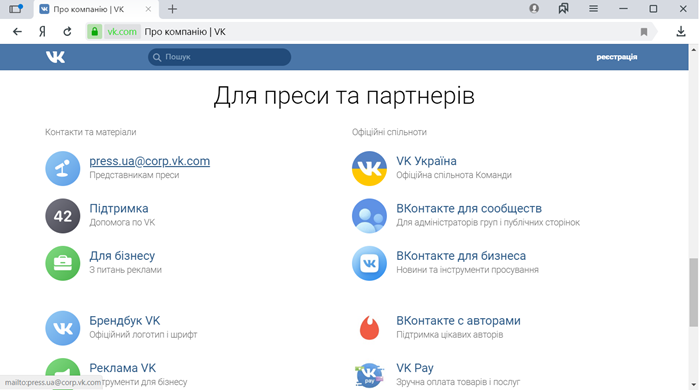Open the browser profile account icon

(x=534, y=8)
